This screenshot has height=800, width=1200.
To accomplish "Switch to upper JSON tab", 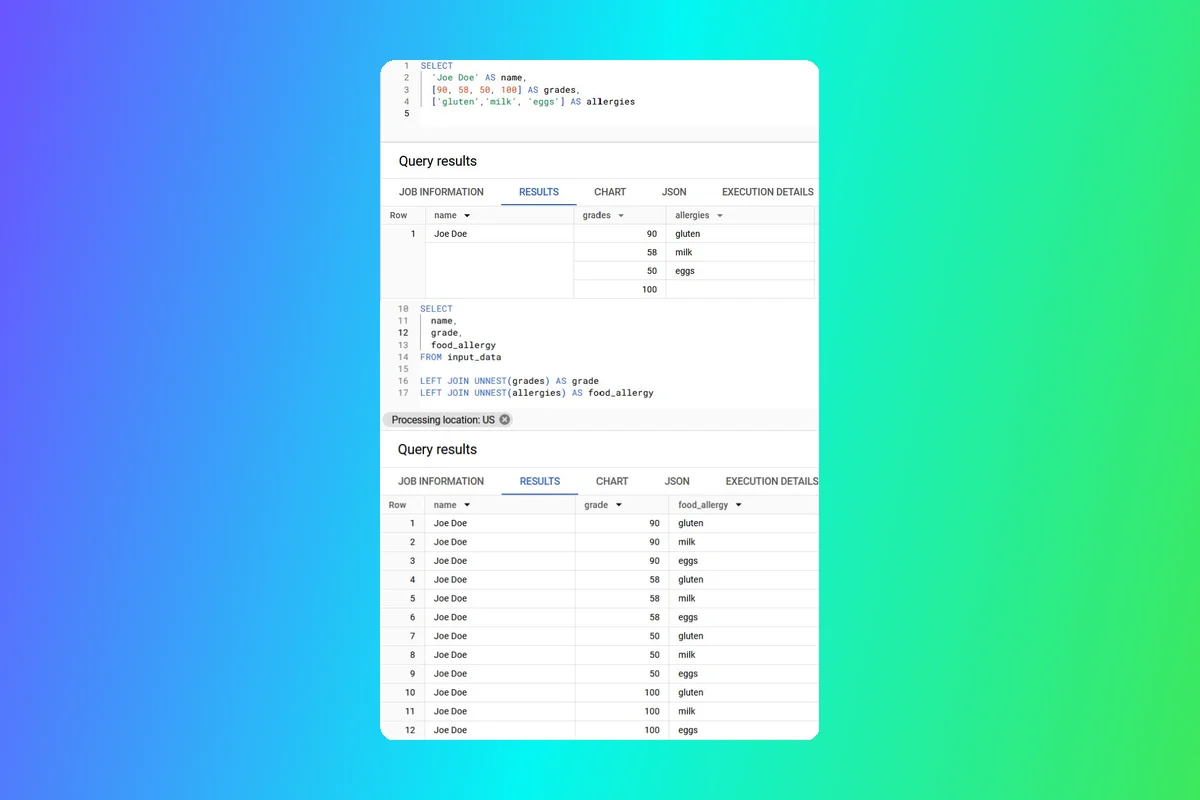I will pos(674,192).
